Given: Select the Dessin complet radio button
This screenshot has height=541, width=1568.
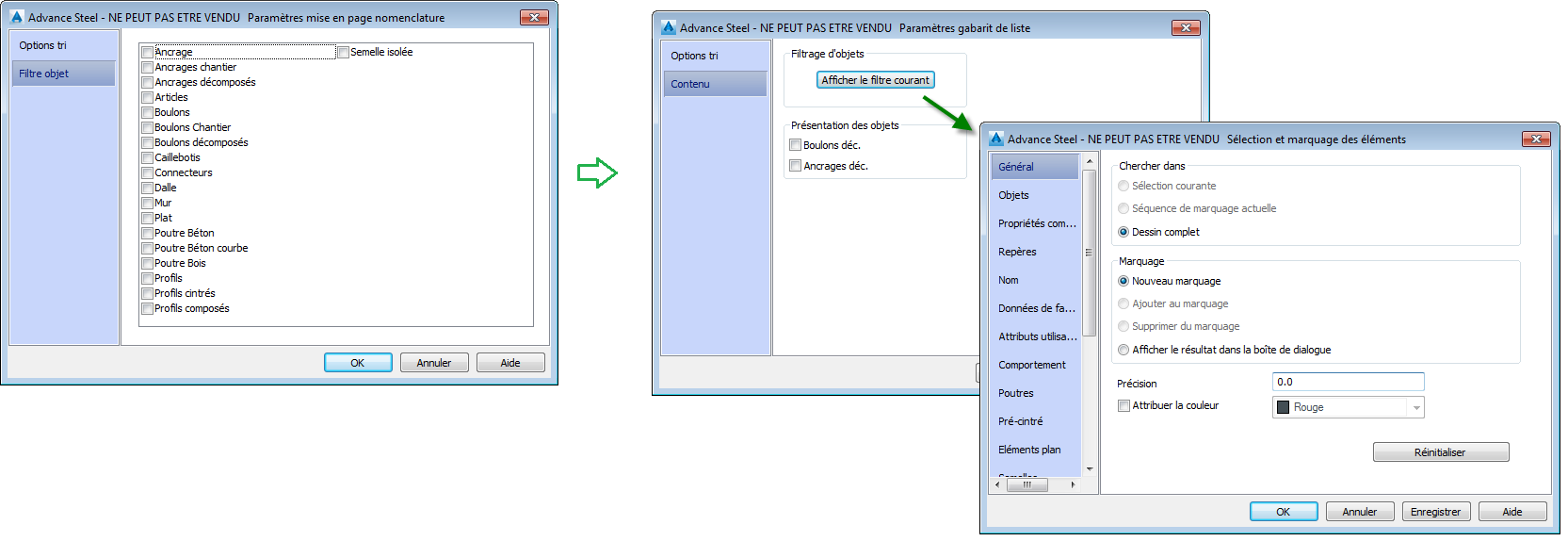Looking at the screenshot, I should pos(1123,232).
